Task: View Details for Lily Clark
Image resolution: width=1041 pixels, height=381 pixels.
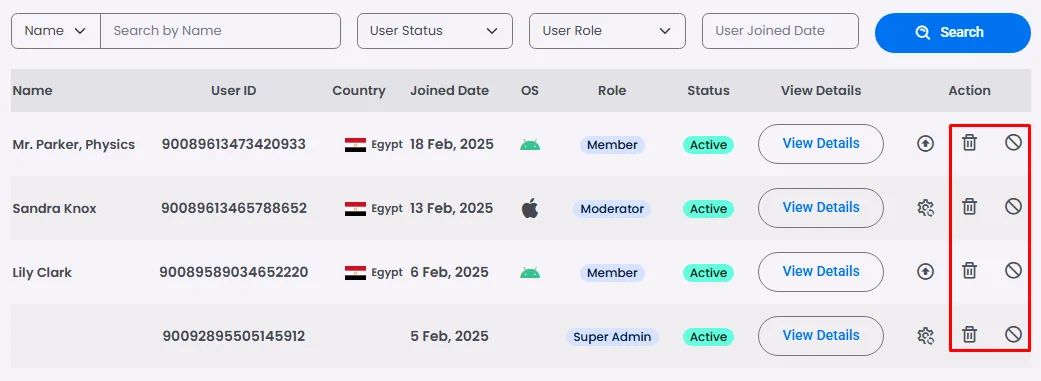Action: pyautogui.click(x=821, y=271)
